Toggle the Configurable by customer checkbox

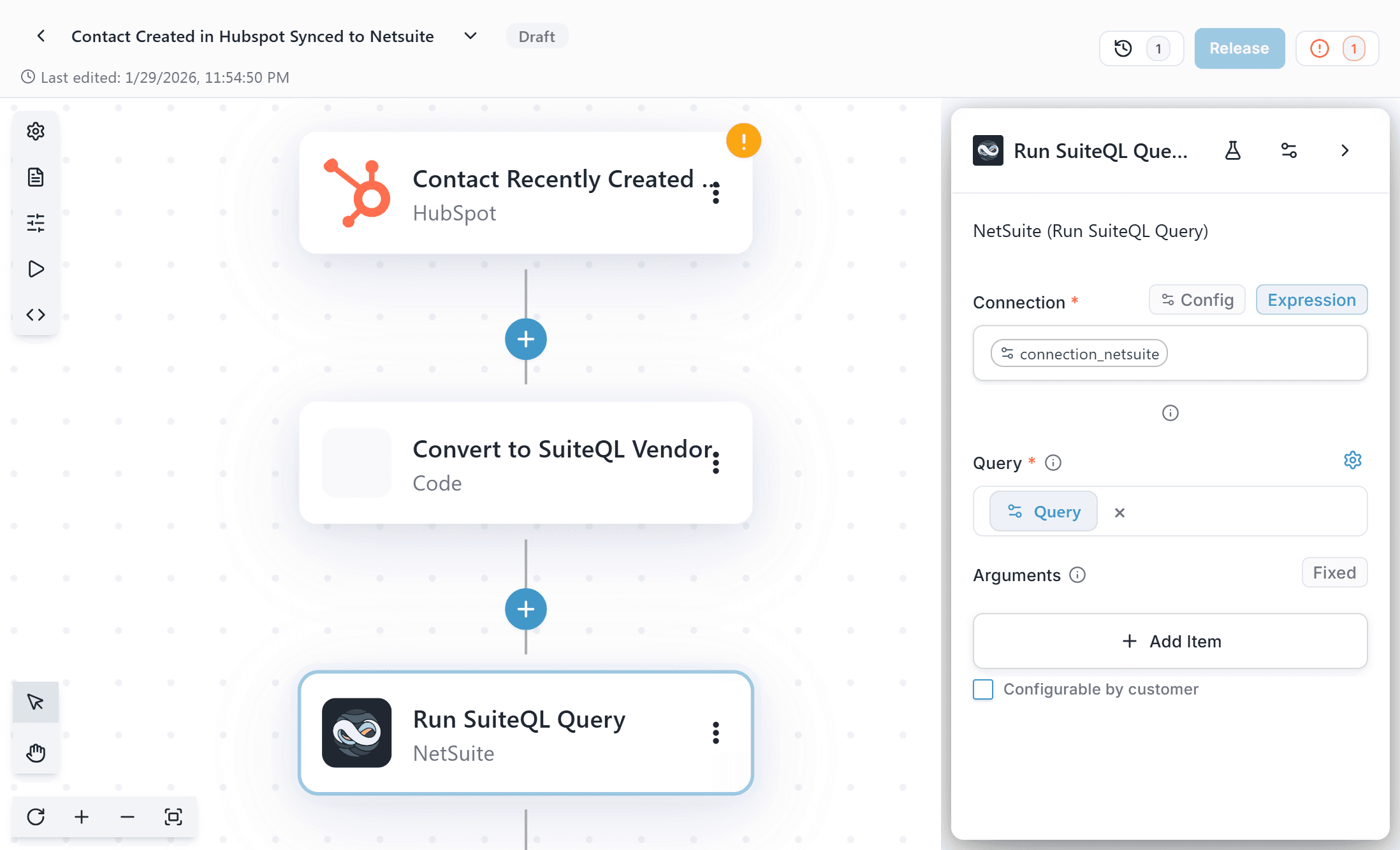tap(983, 689)
